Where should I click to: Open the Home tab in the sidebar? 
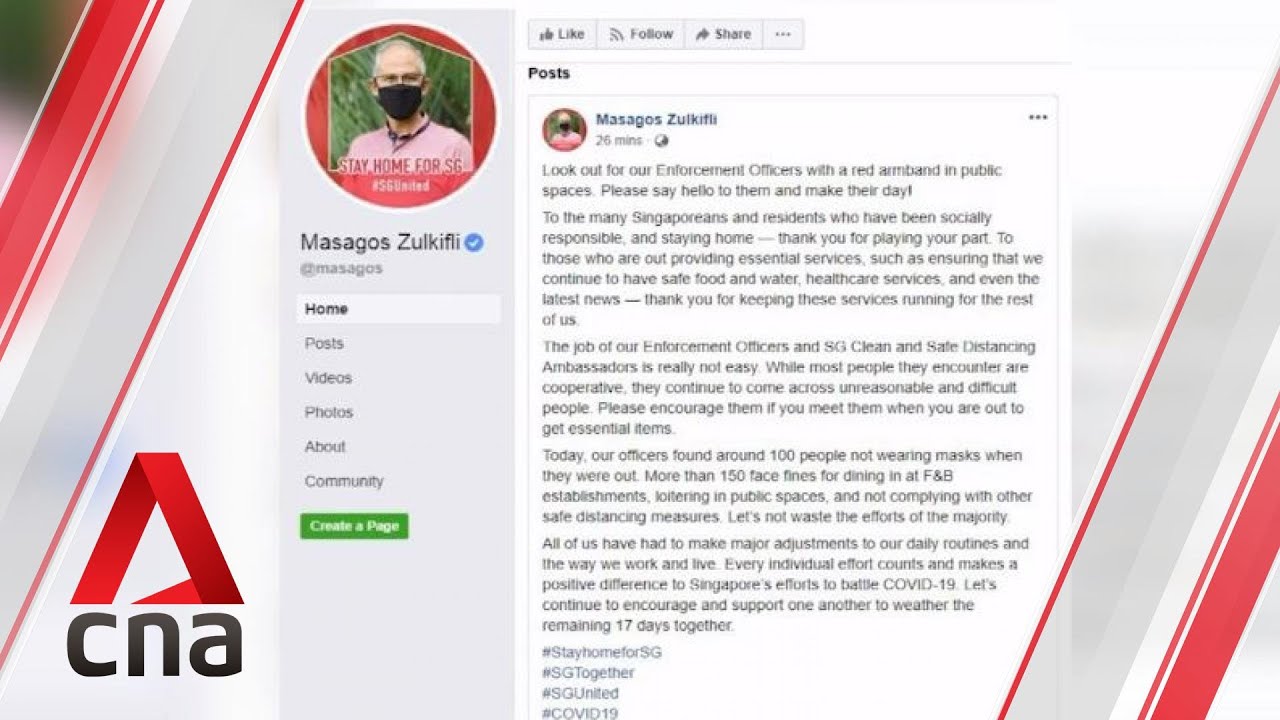tap(398, 309)
